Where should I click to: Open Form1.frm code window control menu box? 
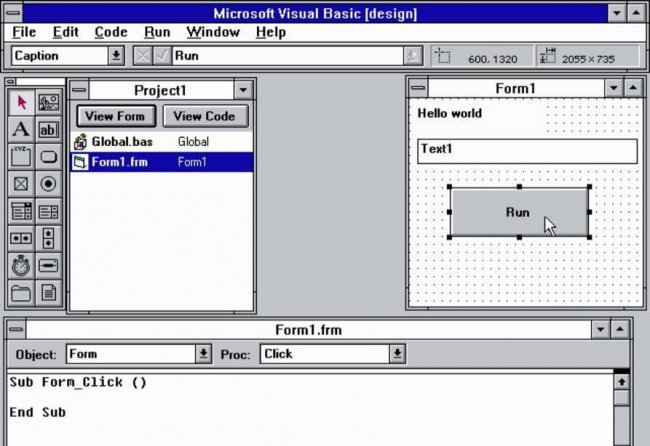coord(16,330)
